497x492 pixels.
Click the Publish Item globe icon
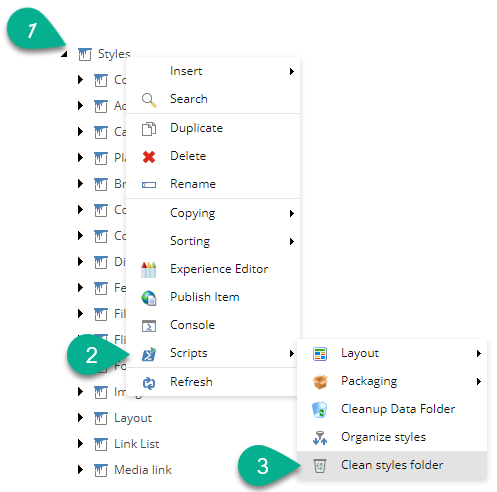pyautogui.click(x=149, y=298)
